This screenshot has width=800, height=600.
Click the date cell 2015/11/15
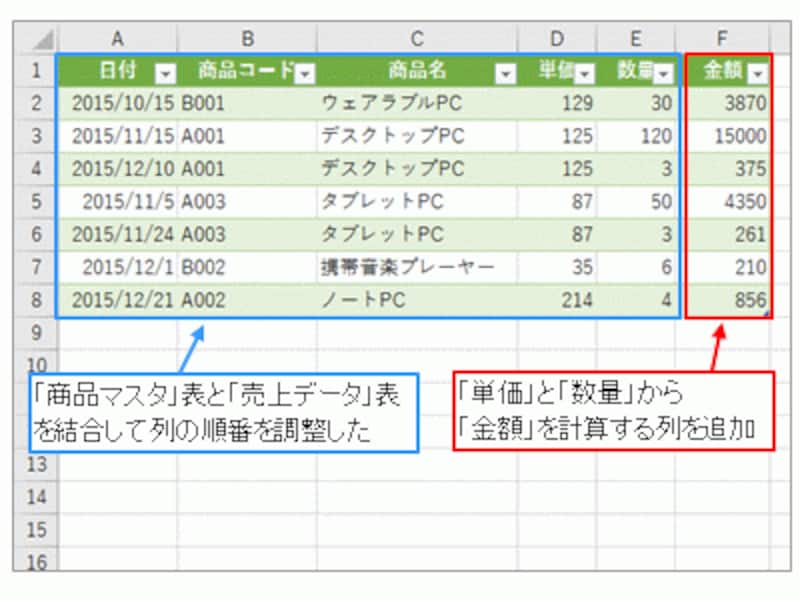118,136
